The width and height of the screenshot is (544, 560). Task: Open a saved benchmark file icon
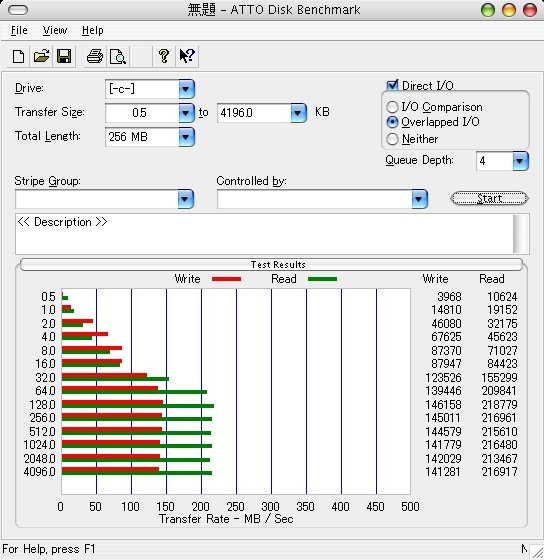point(41,56)
